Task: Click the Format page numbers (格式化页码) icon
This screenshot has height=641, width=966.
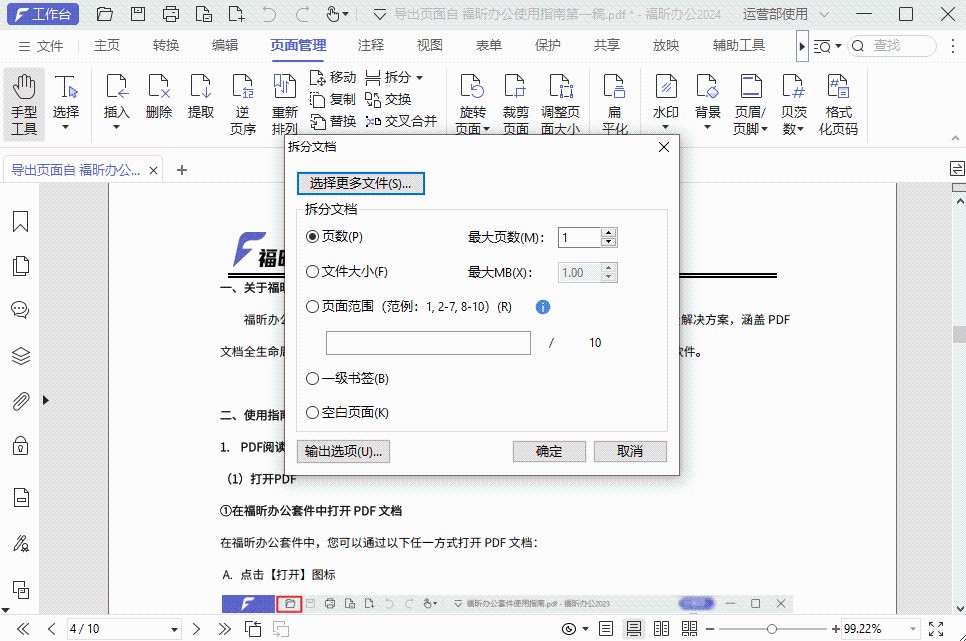Action: [838, 104]
